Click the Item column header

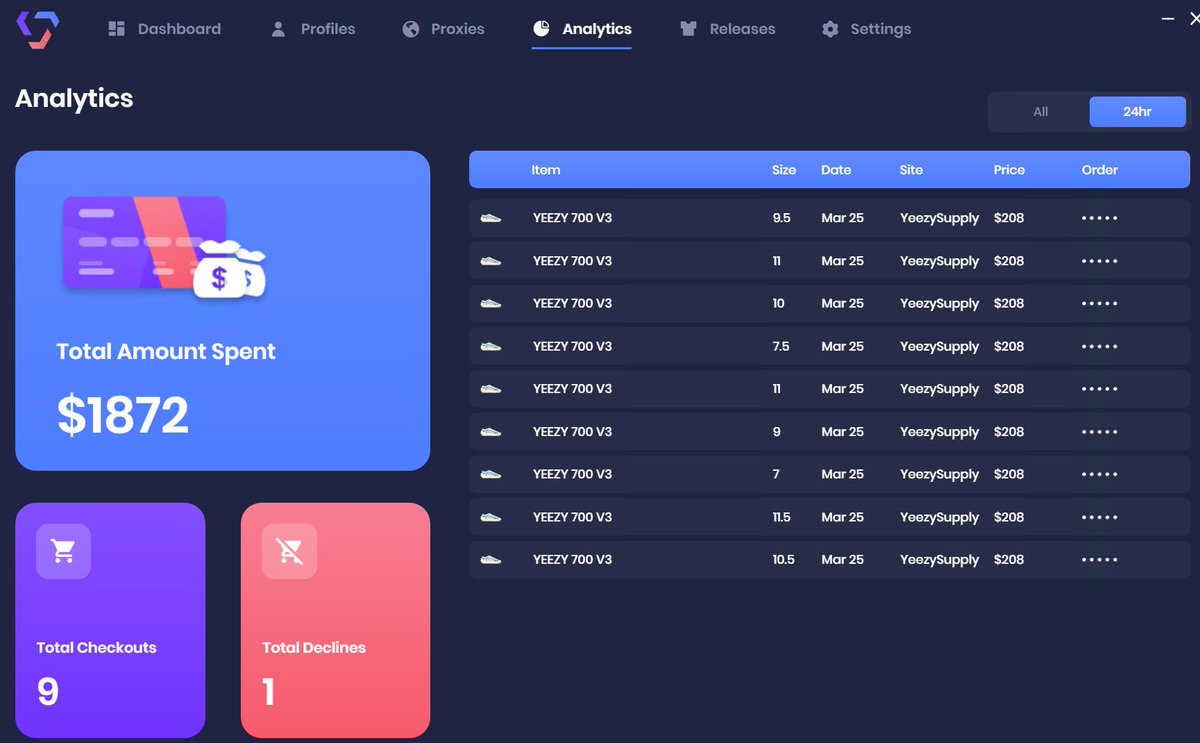(x=546, y=170)
